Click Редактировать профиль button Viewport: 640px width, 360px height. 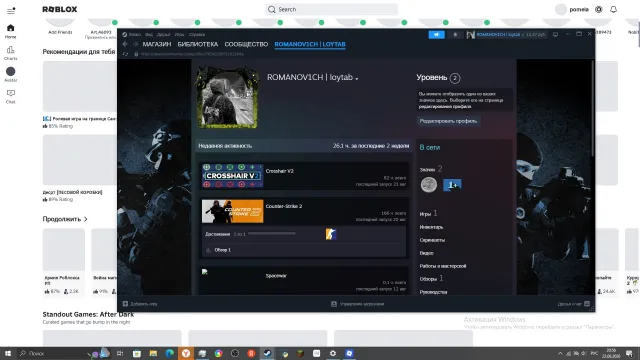tap(448, 121)
